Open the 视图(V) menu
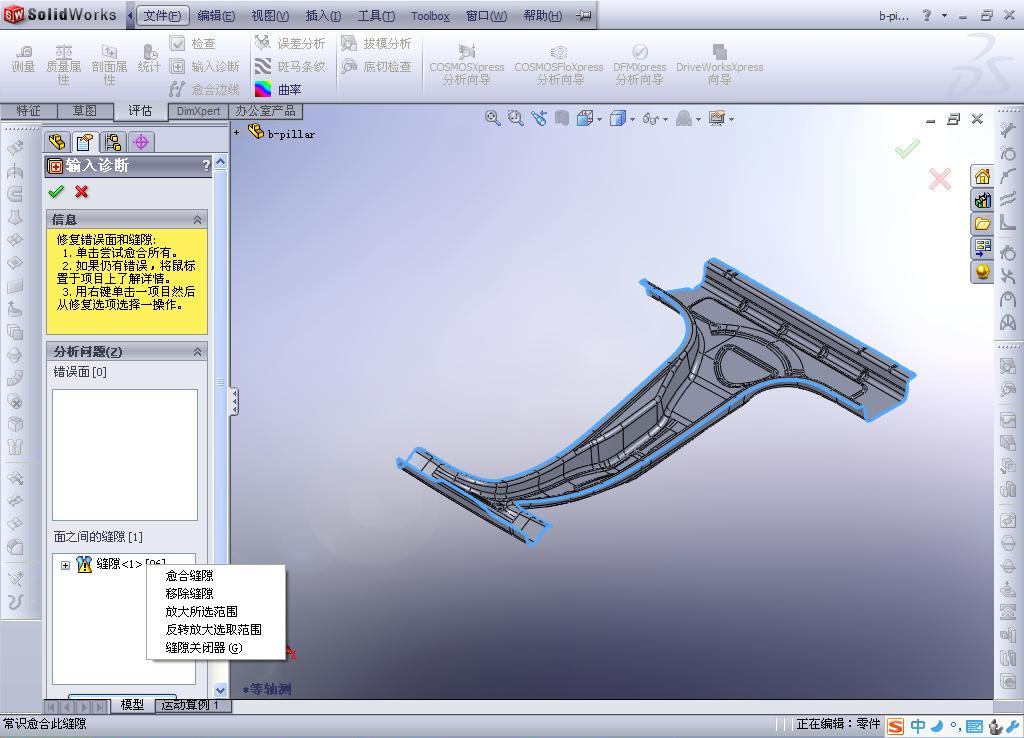 tap(270, 15)
